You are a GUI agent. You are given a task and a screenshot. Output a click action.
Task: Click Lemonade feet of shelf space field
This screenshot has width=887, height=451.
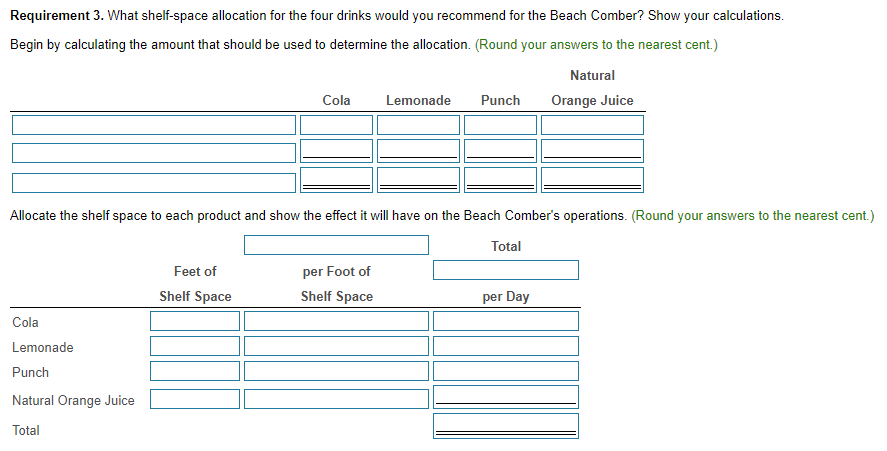pos(195,346)
